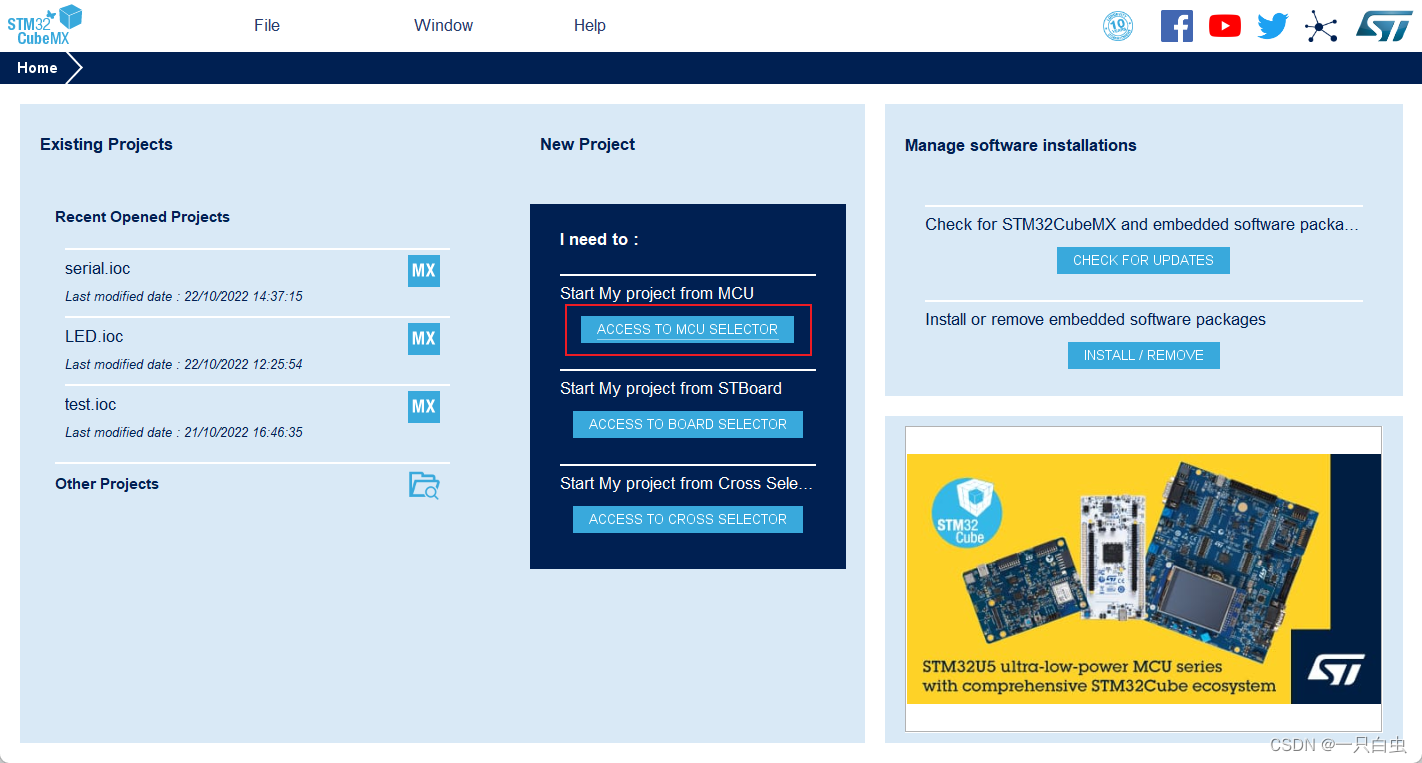Open serial.ioc via its MX icon

click(x=423, y=270)
